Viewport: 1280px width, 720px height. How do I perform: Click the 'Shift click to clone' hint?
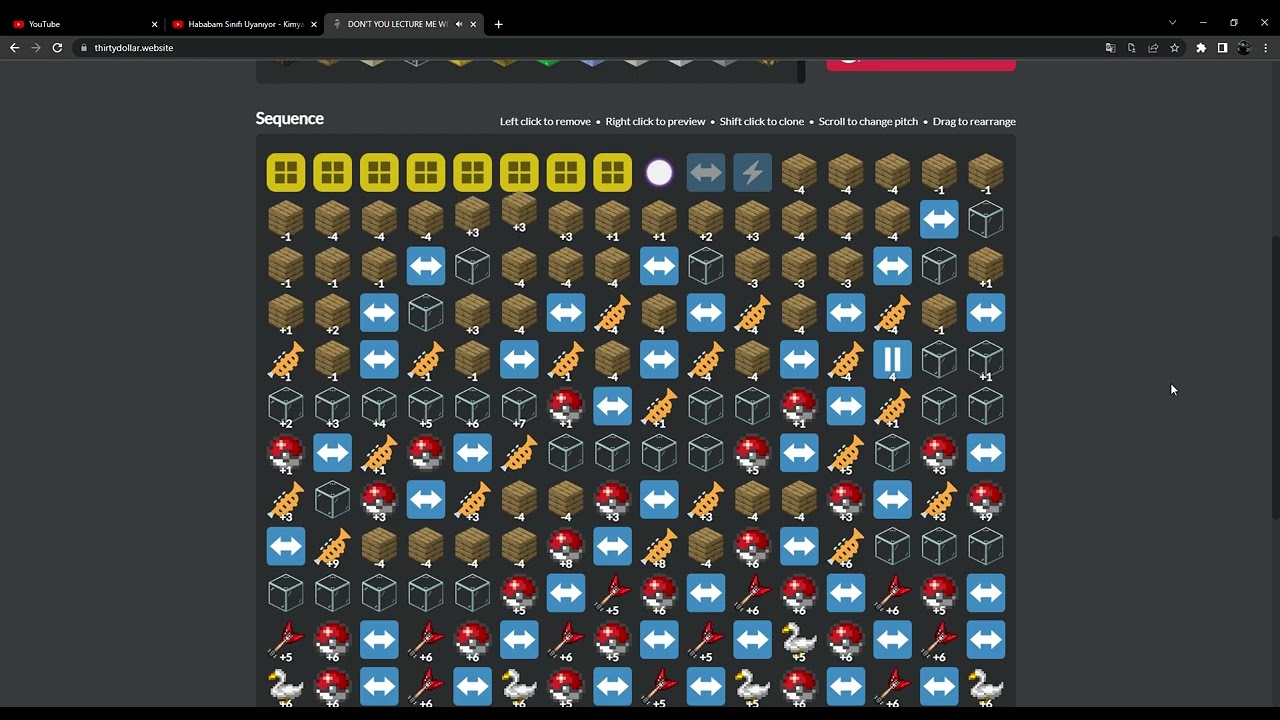[762, 121]
